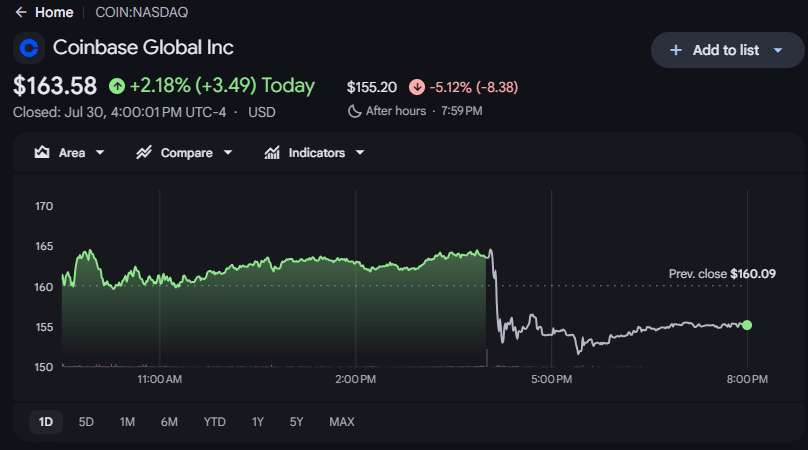
Task: Click the 5:00 PM axis label
Action: click(x=551, y=379)
